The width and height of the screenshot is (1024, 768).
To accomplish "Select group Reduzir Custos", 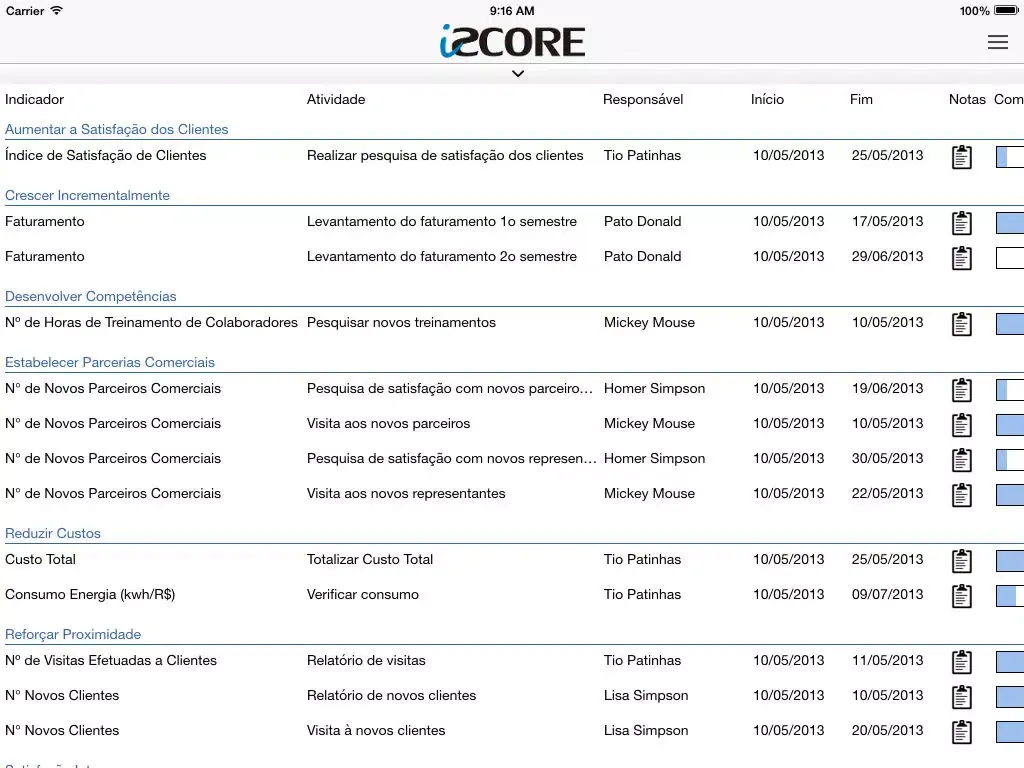I will tap(53, 534).
